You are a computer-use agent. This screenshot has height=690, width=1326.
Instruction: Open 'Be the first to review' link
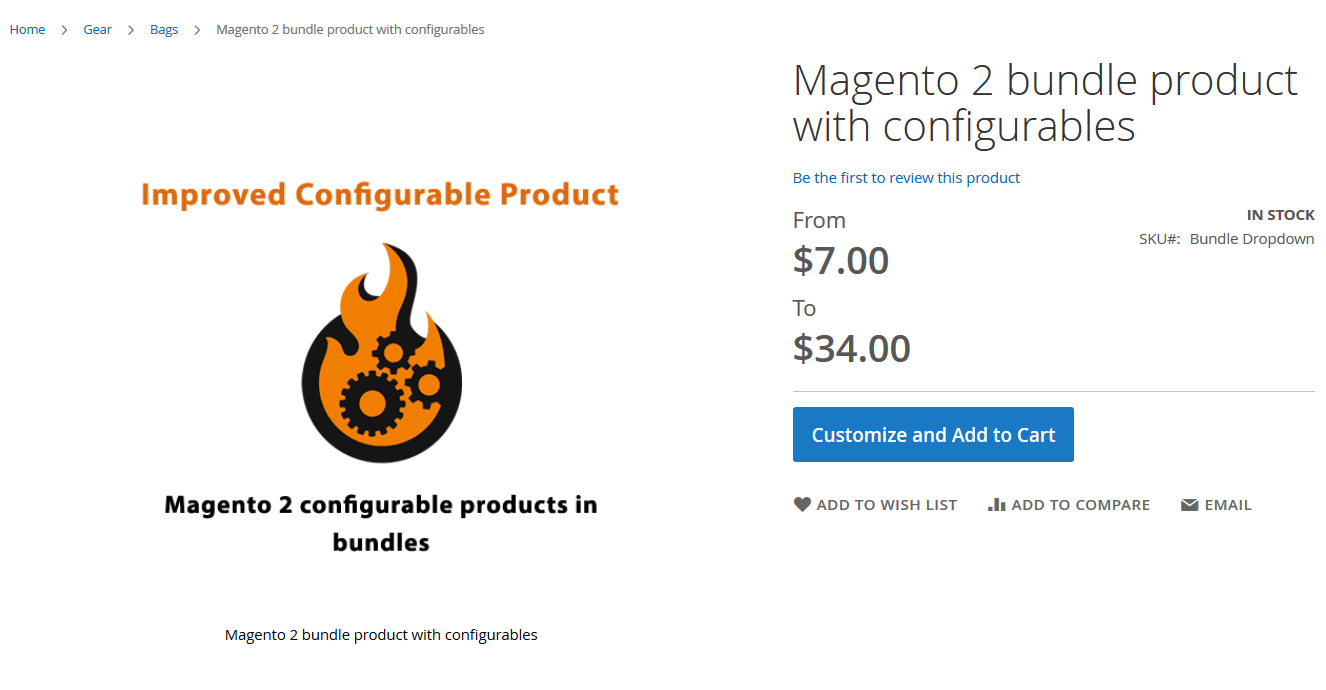click(906, 178)
